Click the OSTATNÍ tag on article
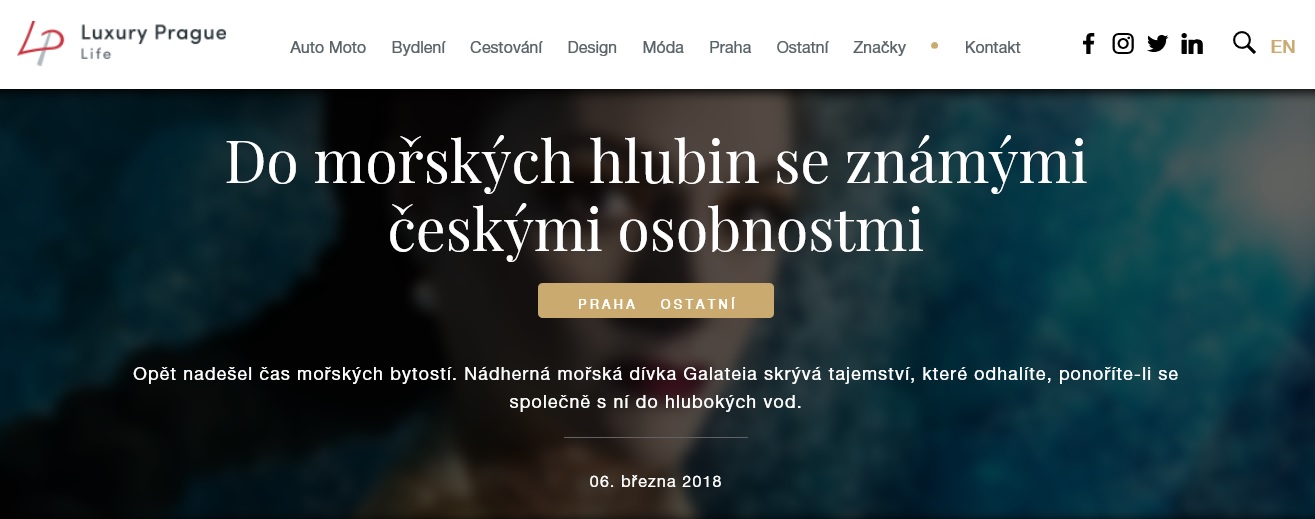This screenshot has height=519, width=1315. (x=698, y=304)
